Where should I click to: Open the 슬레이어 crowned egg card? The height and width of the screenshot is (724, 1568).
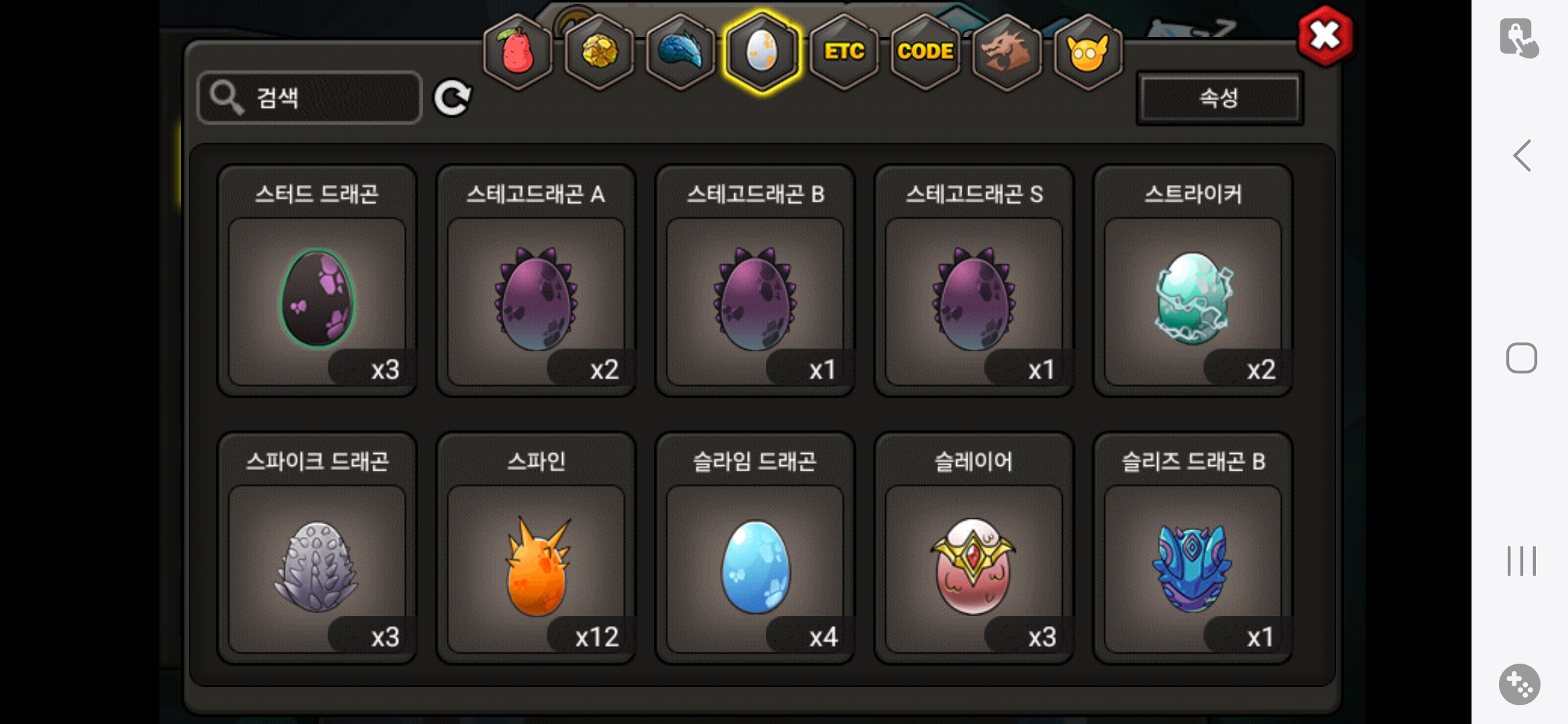tap(974, 548)
